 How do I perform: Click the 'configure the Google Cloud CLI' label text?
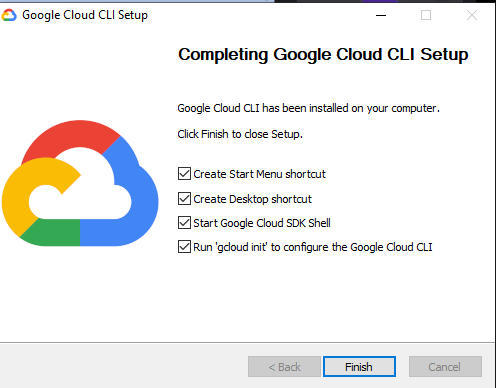tap(358, 247)
